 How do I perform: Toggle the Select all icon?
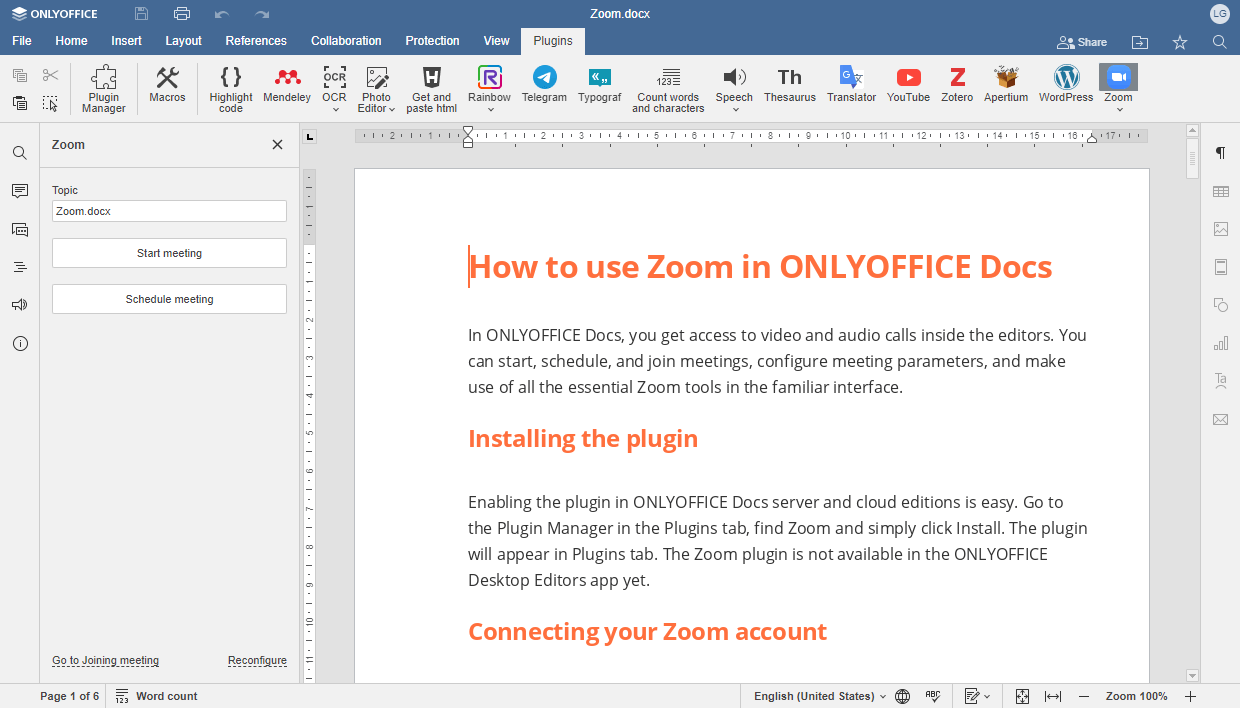50,103
